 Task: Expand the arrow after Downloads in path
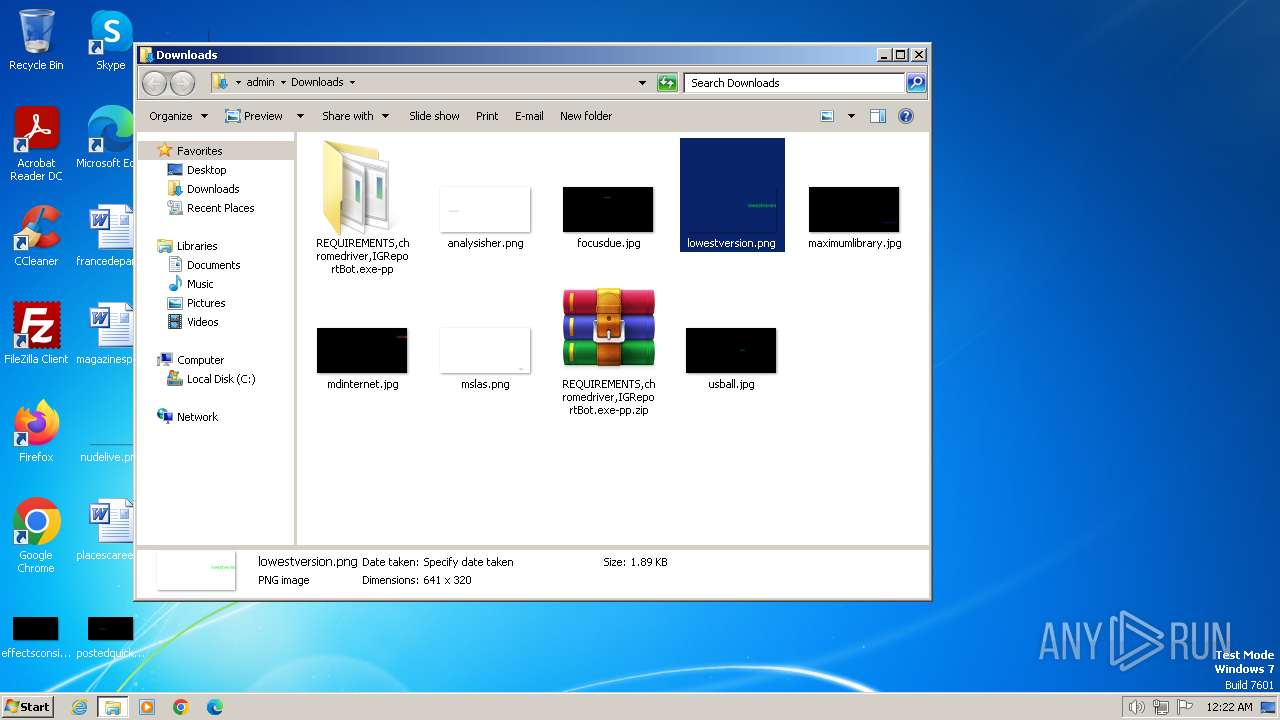tap(352, 83)
